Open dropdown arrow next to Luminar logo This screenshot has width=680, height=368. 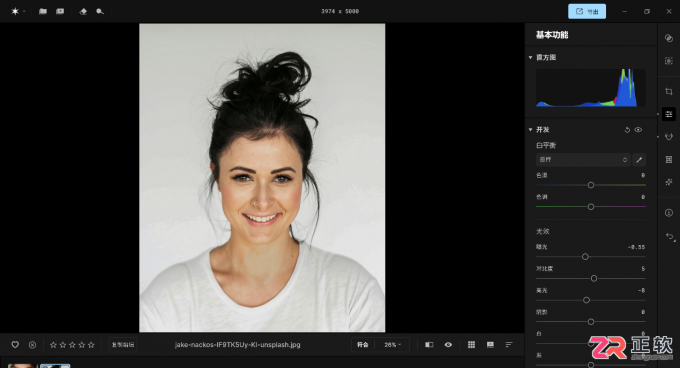point(24,11)
